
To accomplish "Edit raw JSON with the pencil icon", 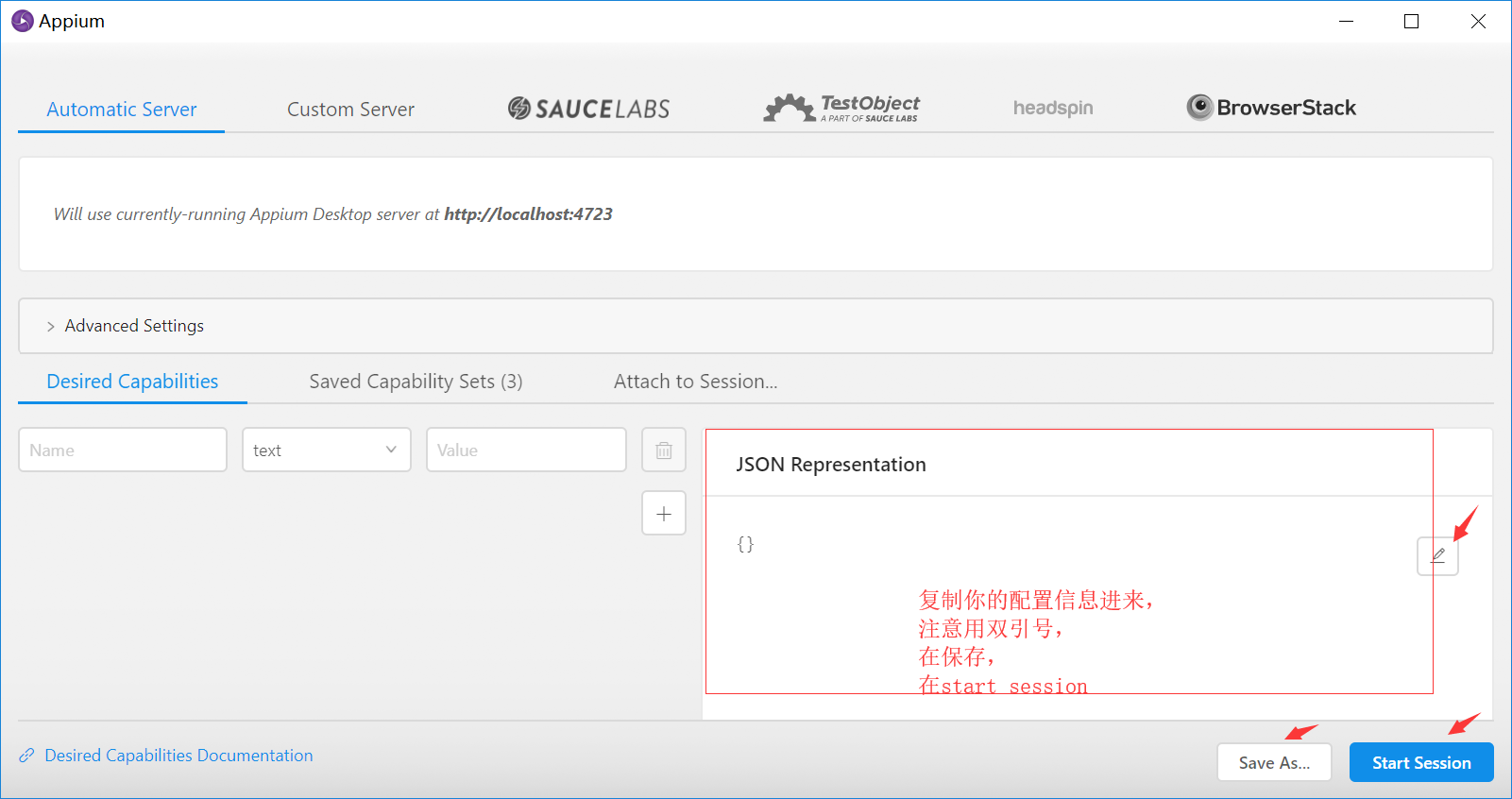I will [x=1437, y=555].
